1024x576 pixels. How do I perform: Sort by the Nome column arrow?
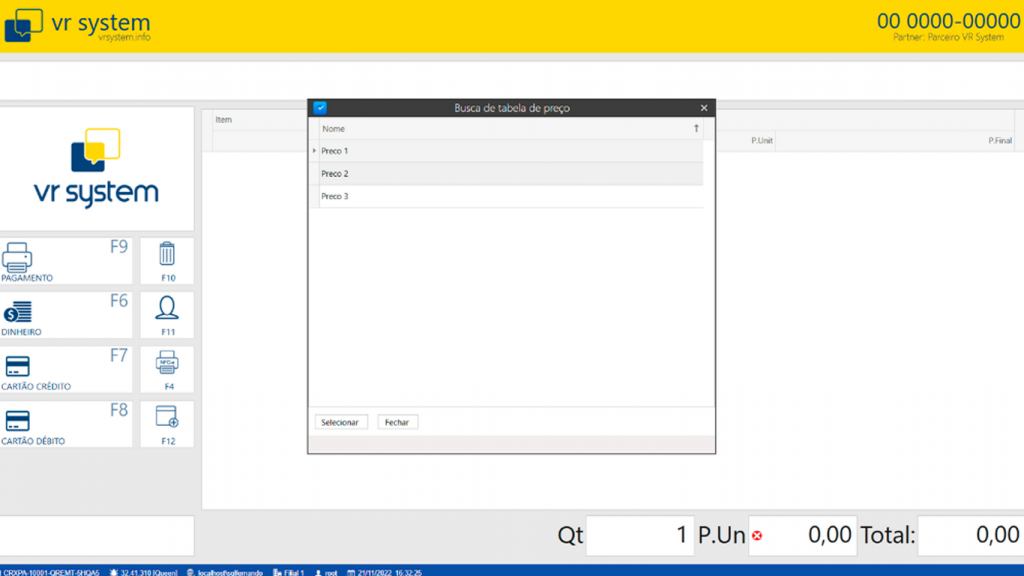tap(696, 129)
